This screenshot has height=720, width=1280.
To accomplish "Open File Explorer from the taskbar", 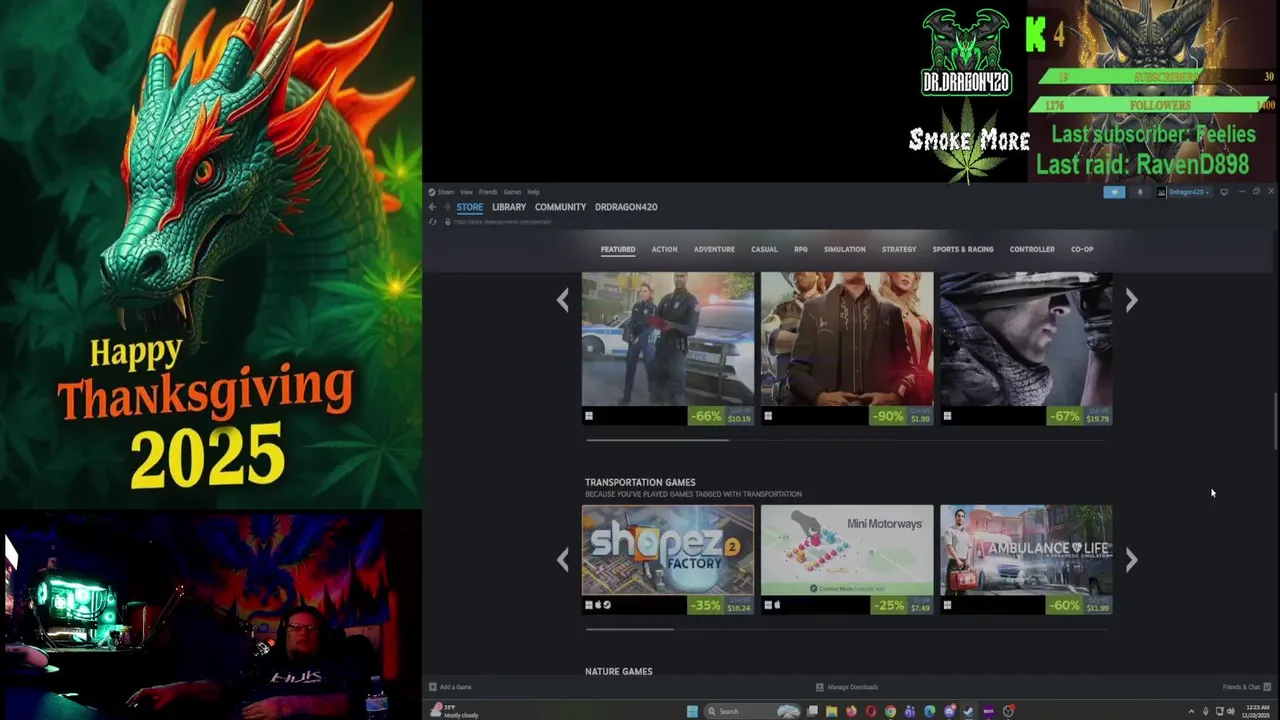I will (x=831, y=711).
